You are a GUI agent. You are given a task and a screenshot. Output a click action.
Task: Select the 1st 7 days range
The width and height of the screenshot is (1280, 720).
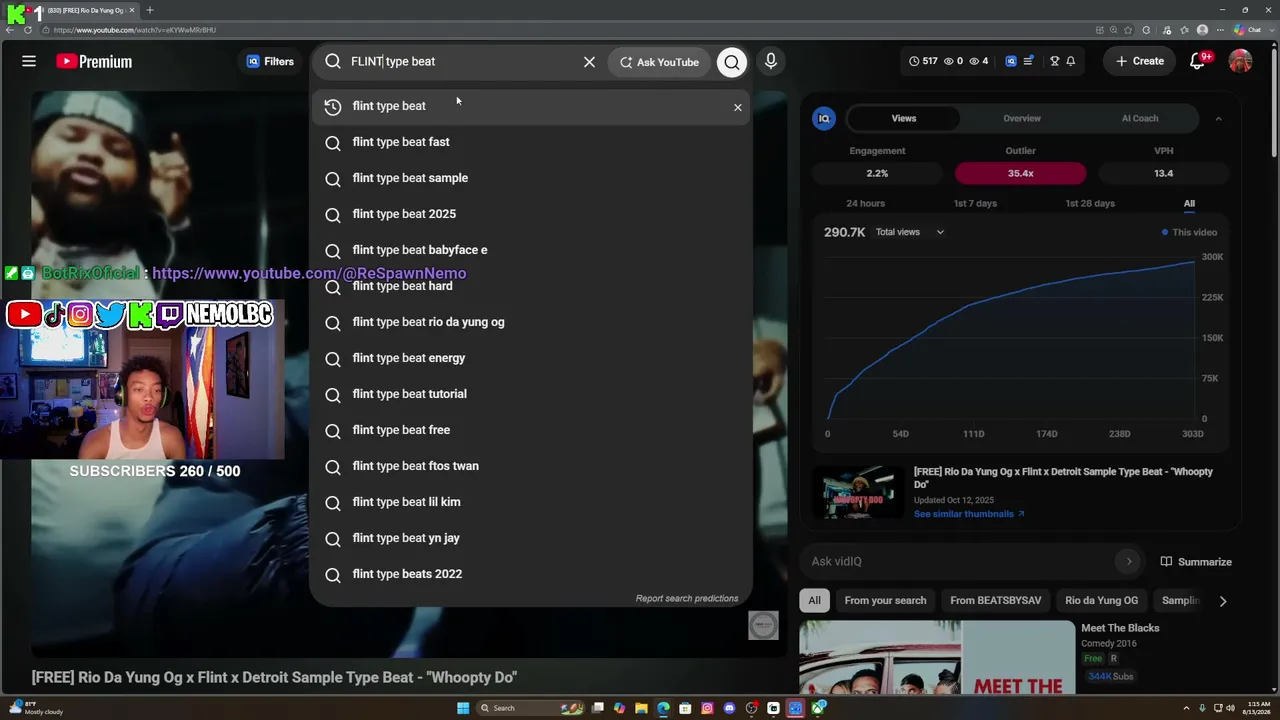(x=975, y=203)
